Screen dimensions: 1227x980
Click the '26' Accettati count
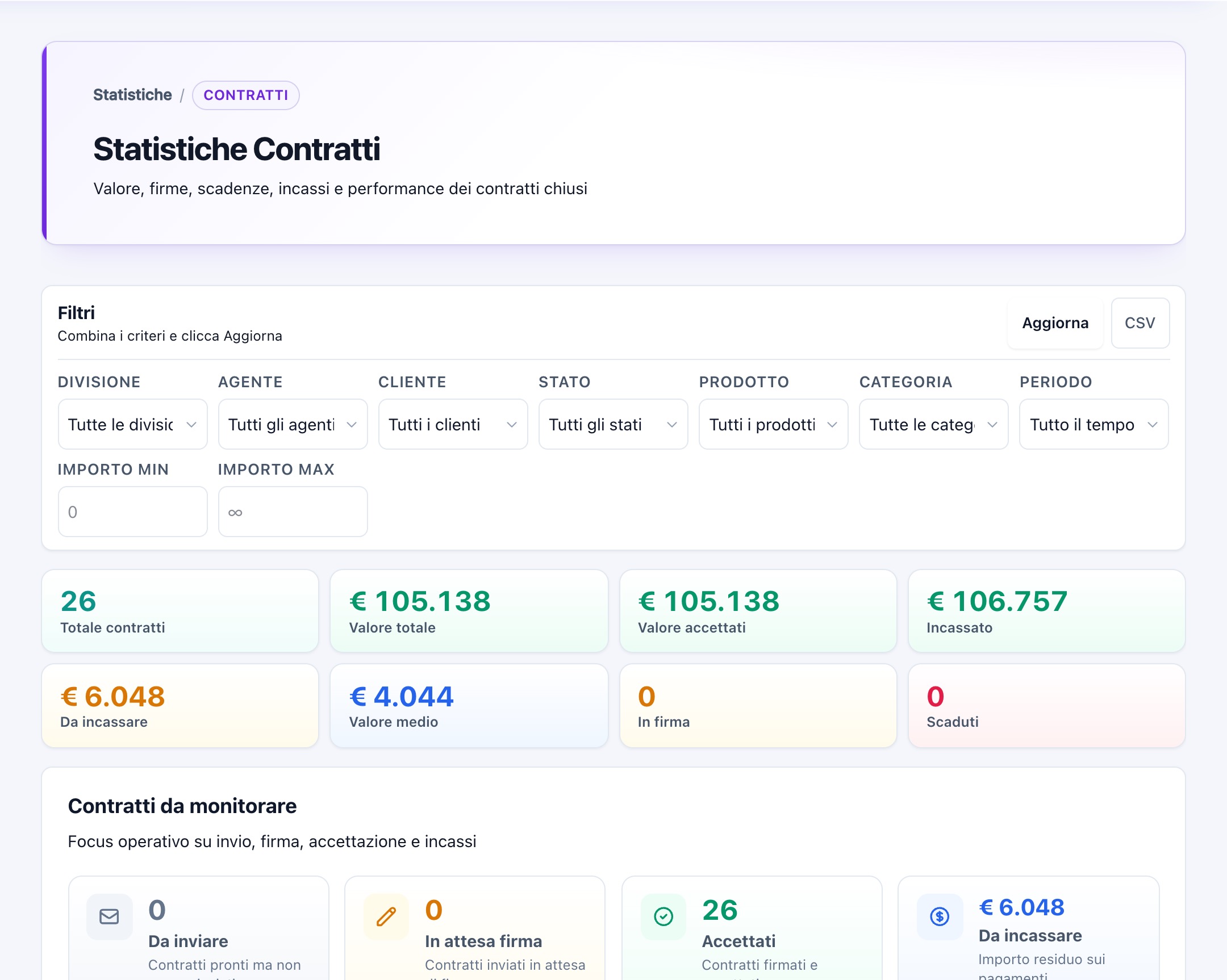click(x=720, y=910)
